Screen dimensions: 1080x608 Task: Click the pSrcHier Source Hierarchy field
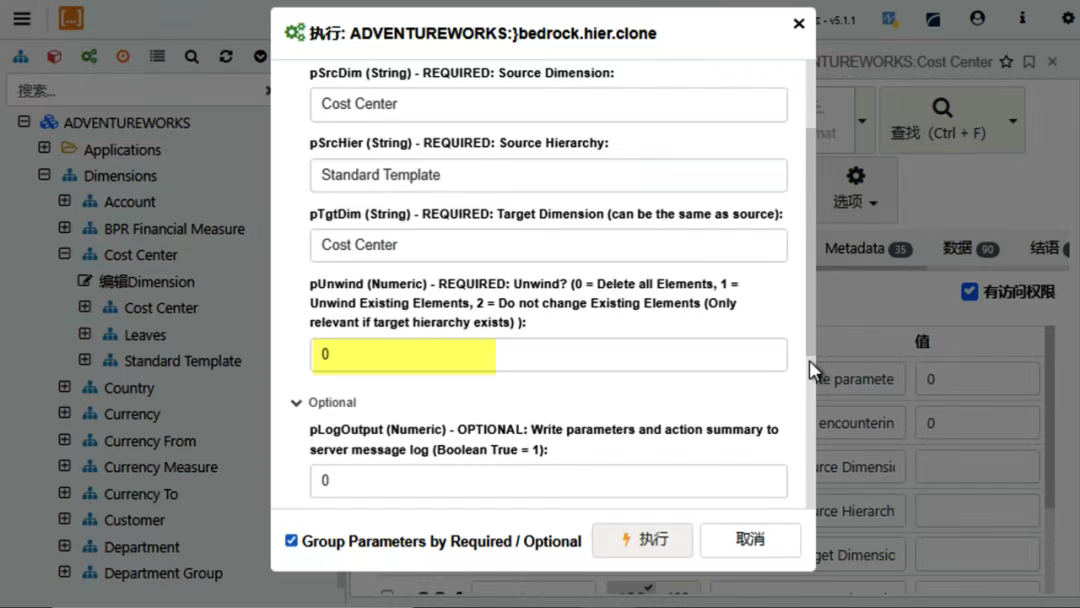pyautogui.click(x=548, y=176)
